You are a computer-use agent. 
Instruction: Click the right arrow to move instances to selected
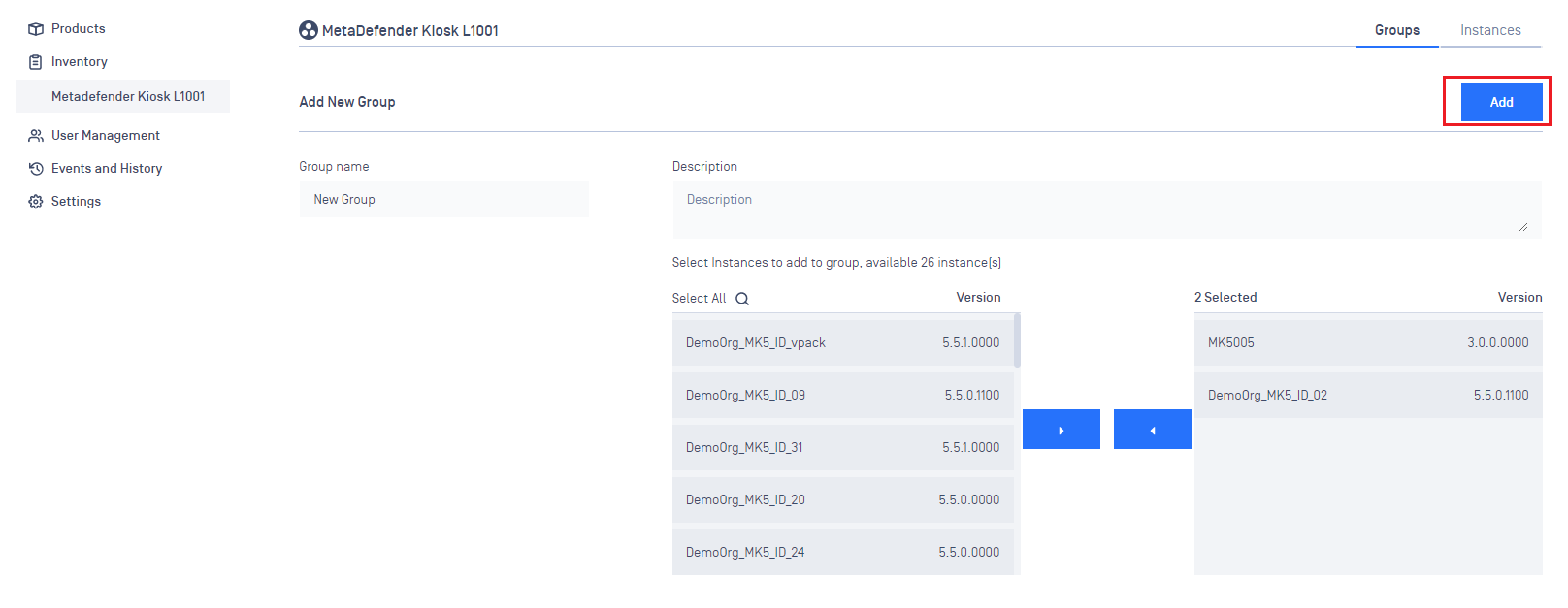coord(1062,430)
